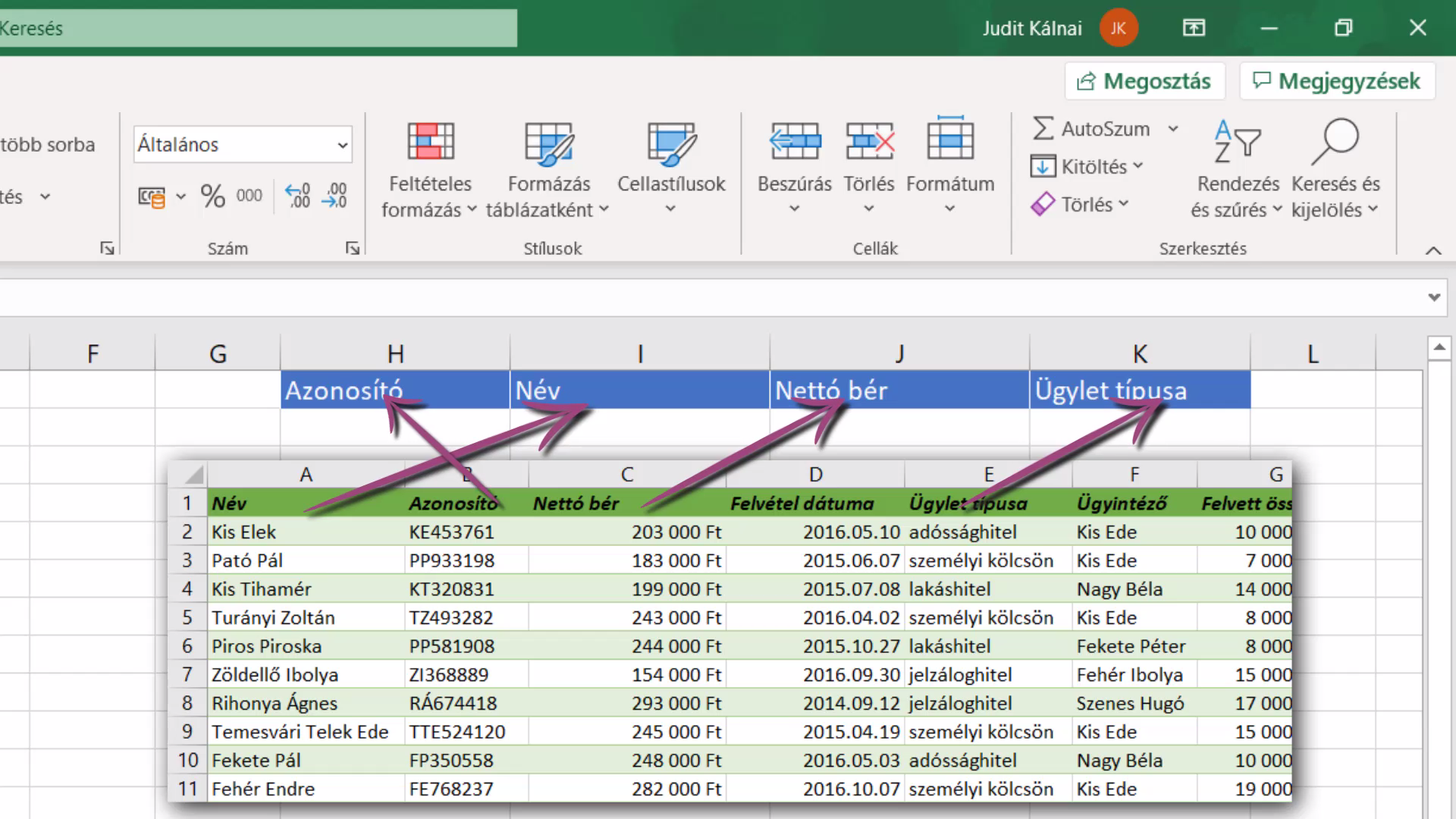Click the Keresés search field
The width and height of the screenshot is (1456, 819).
click(258, 28)
